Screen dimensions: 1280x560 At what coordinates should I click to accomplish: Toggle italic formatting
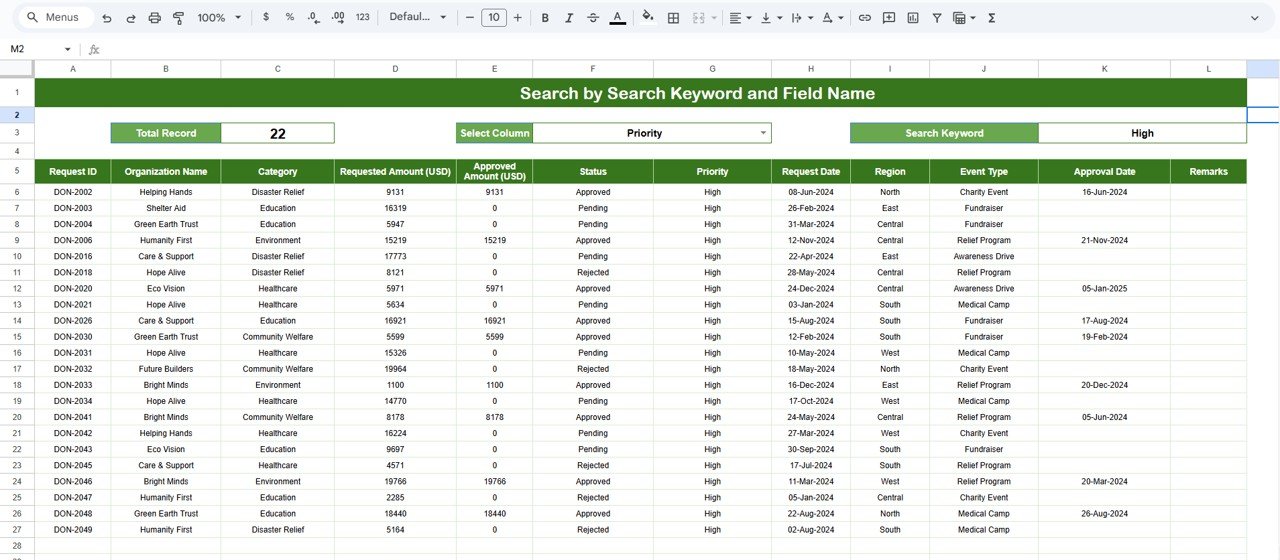point(569,18)
